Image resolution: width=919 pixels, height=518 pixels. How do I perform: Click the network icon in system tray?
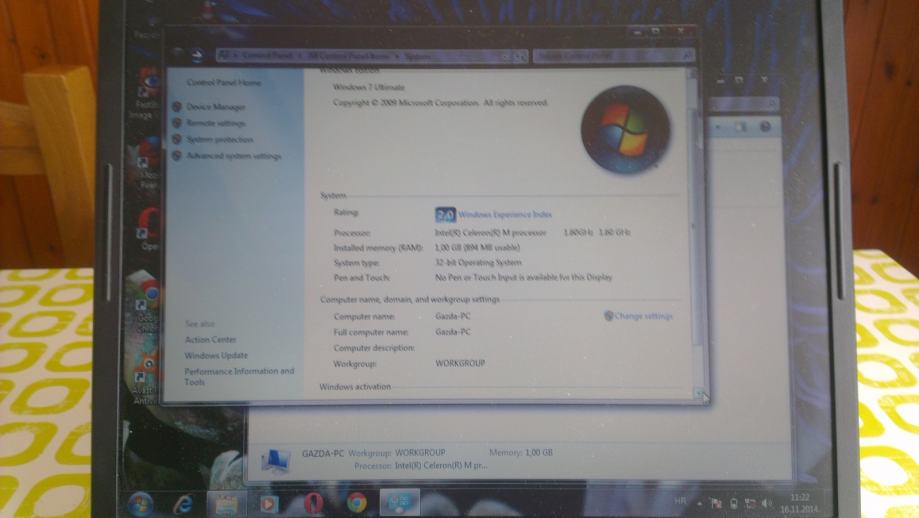(x=750, y=503)
